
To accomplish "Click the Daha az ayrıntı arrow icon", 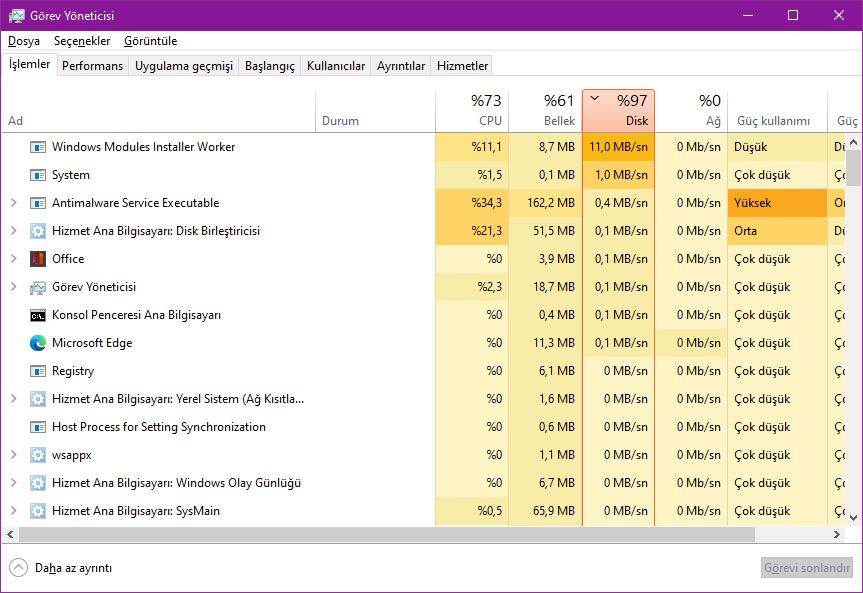I will 18,568.
